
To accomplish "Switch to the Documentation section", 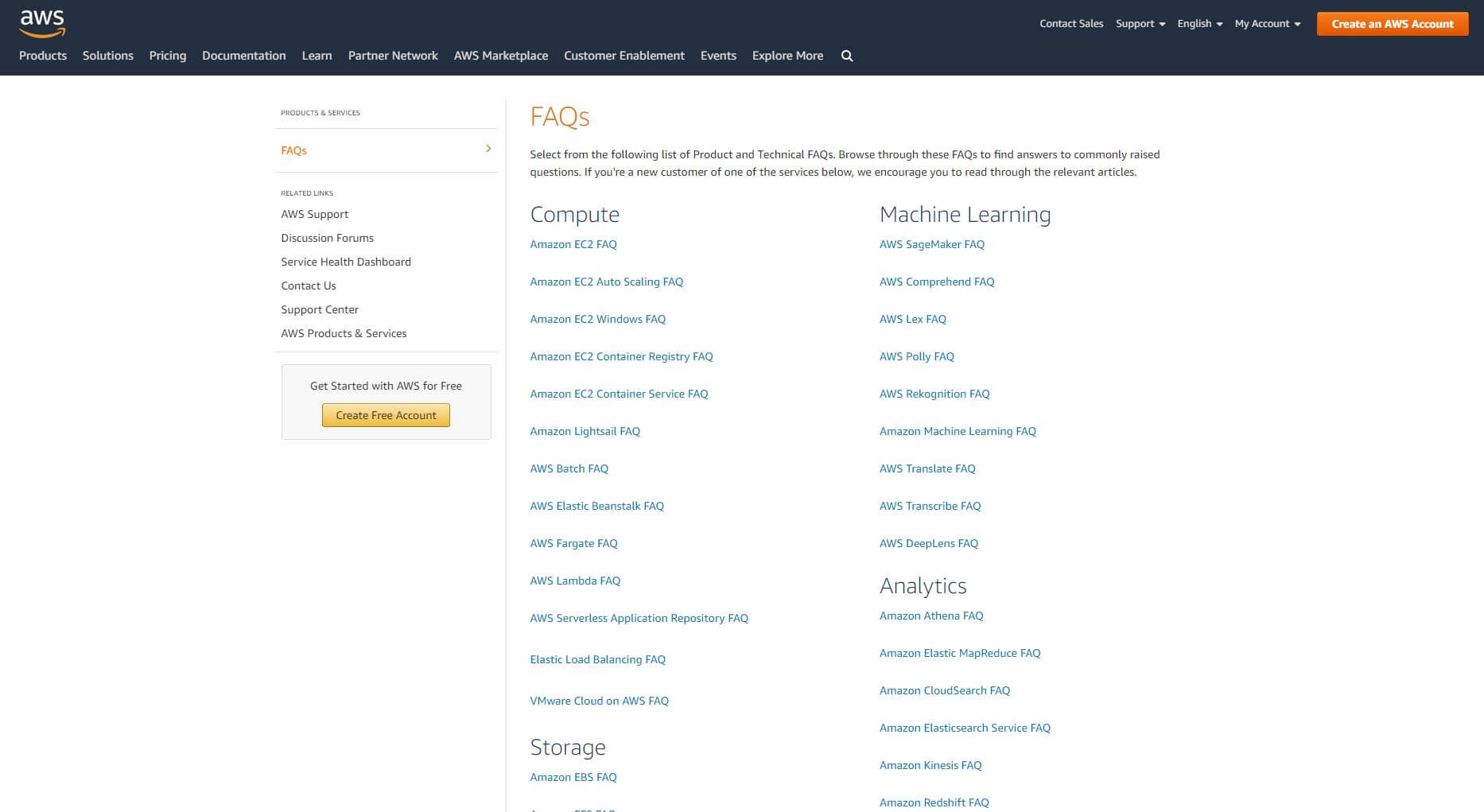I will click(x=243, y=55).
